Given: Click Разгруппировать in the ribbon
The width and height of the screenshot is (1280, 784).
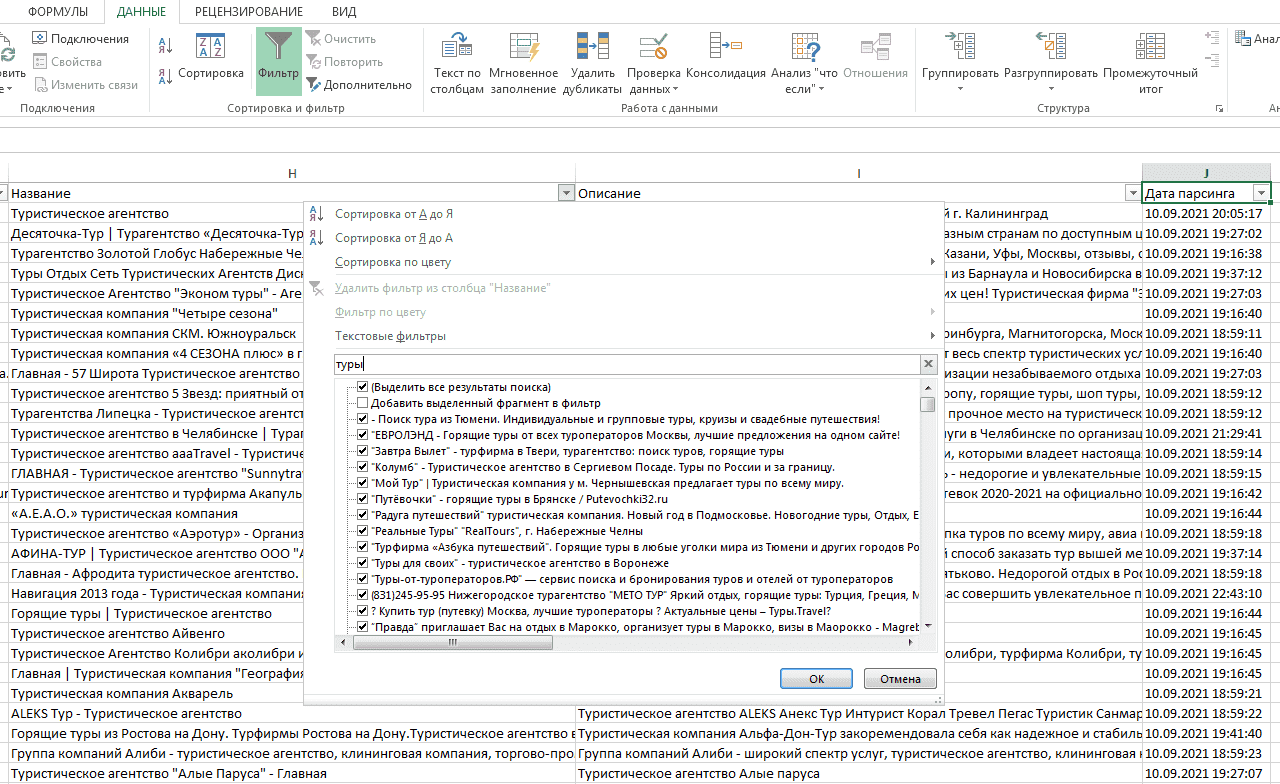Looking at the screenshot, I should click(1051, 63).
